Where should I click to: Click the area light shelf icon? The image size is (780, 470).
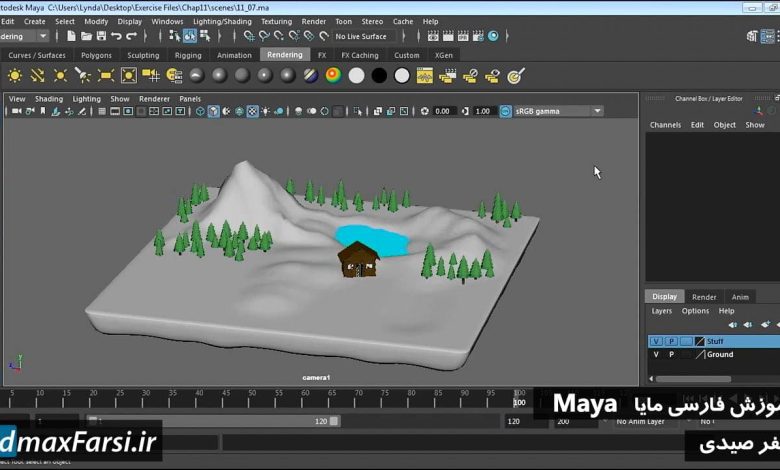(106, 75)
